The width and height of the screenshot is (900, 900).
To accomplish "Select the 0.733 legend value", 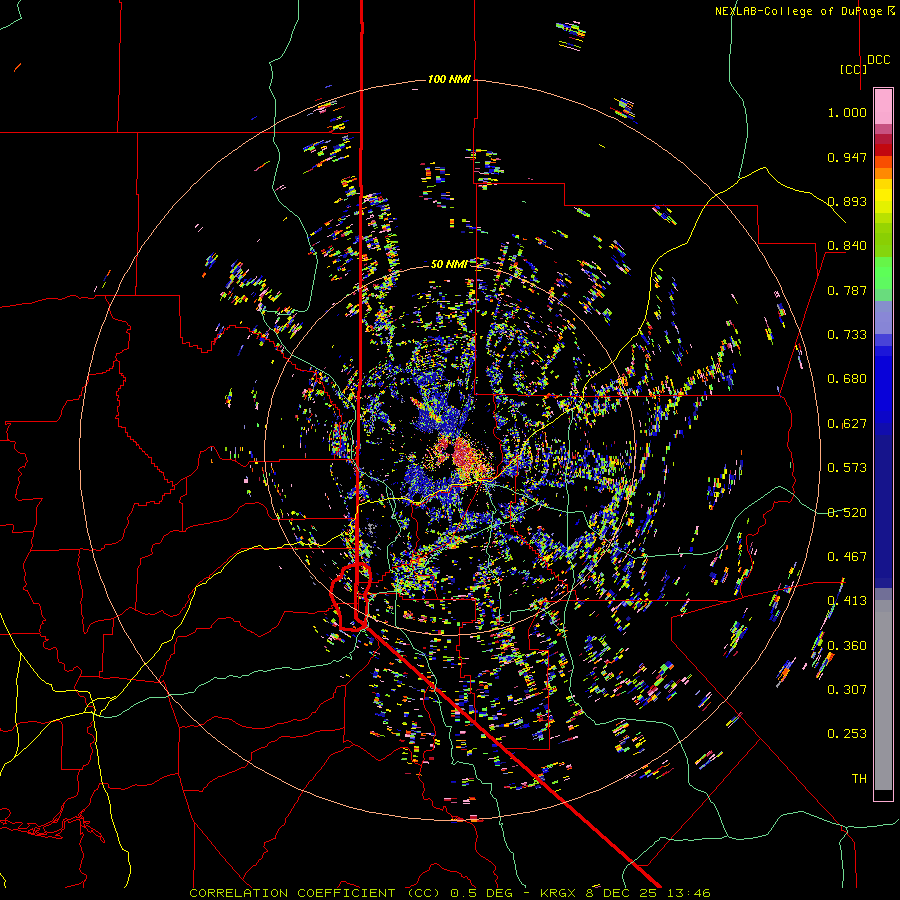I will click(847, 335).
